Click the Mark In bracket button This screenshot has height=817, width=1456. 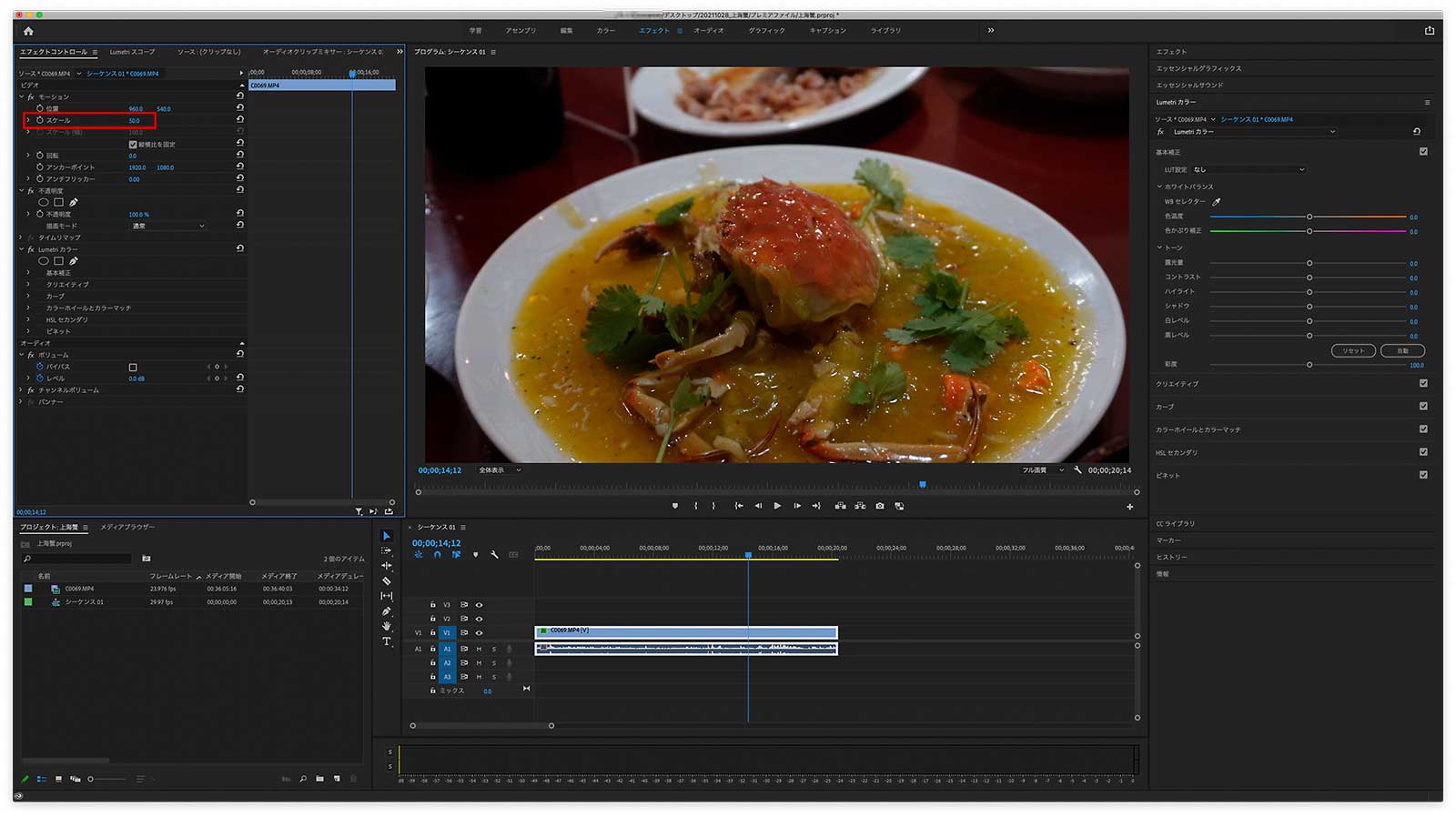pyautogui.click(x=696, y=506)
